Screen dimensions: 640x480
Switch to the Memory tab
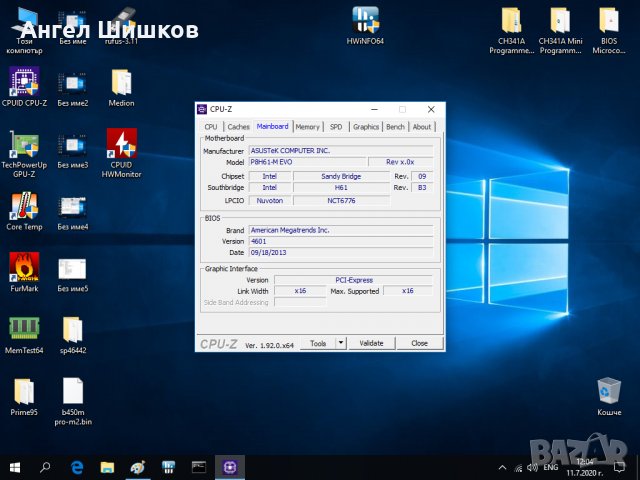point(307,127)
